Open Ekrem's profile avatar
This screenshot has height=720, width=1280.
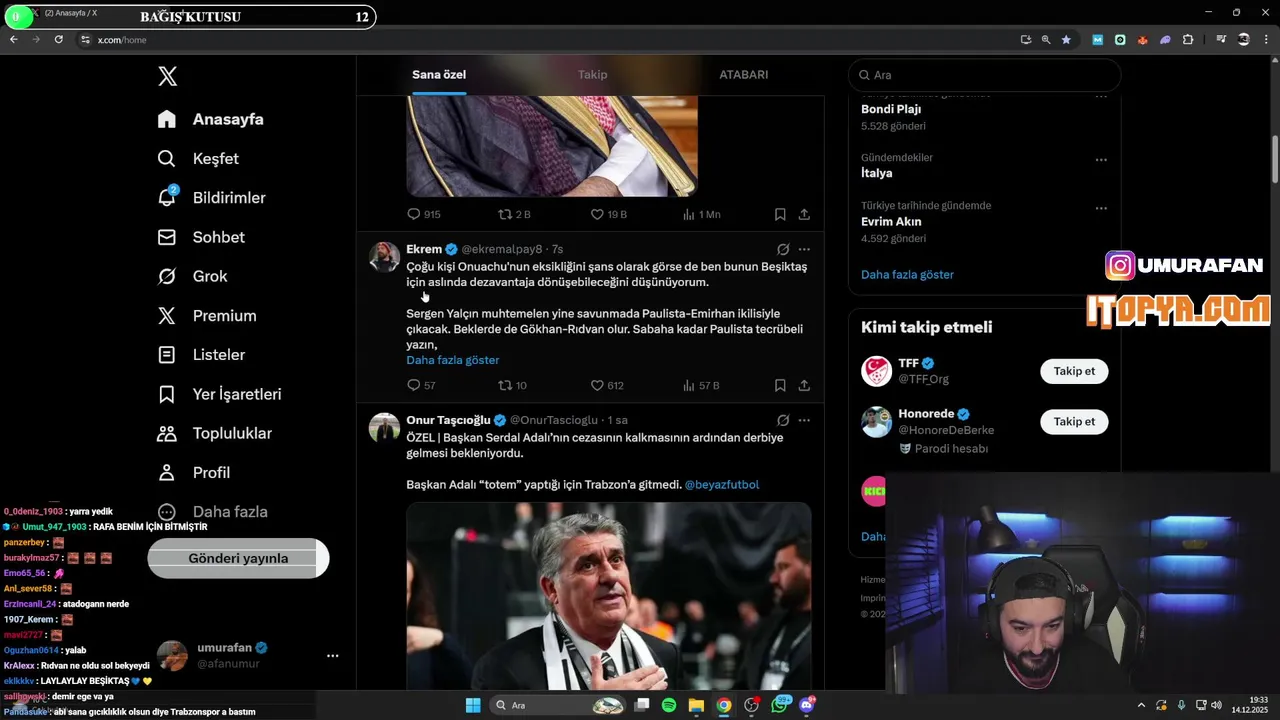tap(385, 257)
